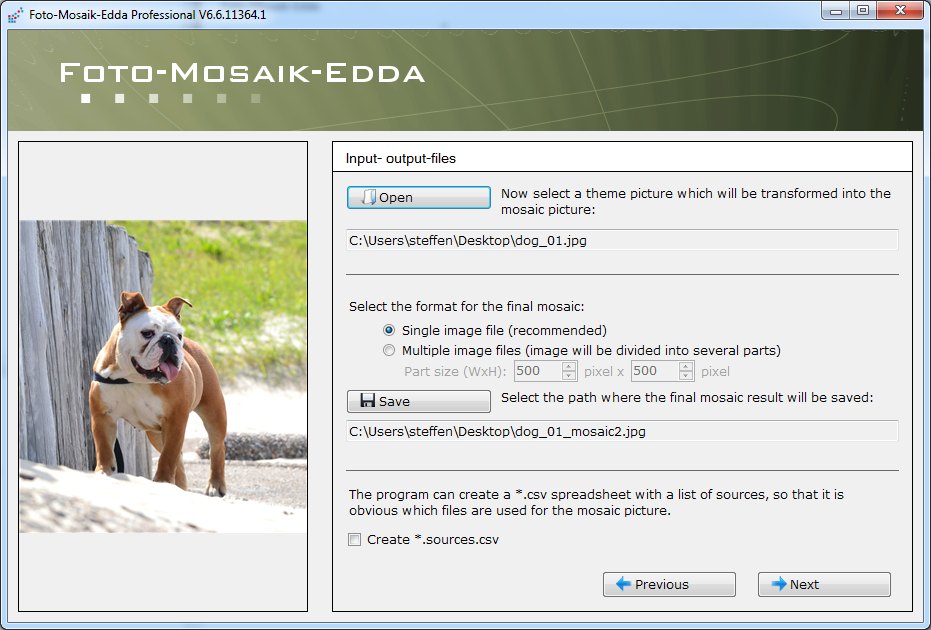Increase the part width stepper value

569,366
